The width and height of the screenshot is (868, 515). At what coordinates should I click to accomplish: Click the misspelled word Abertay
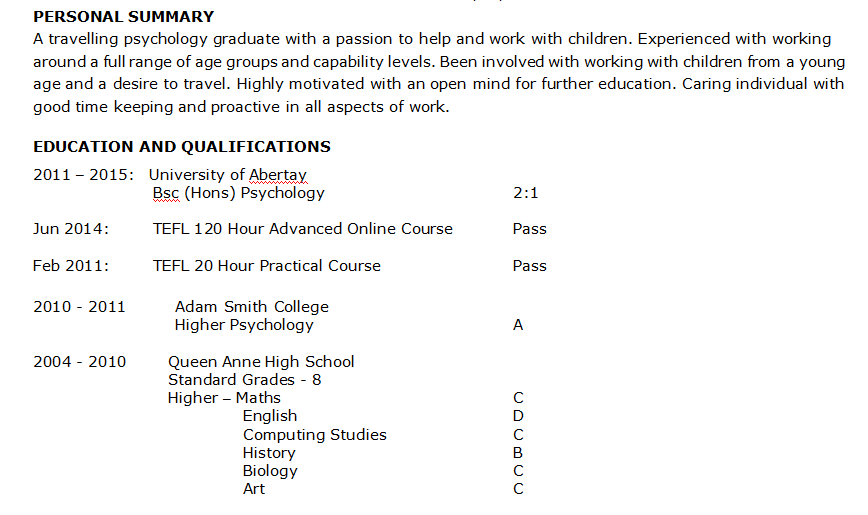click(278, 175)
